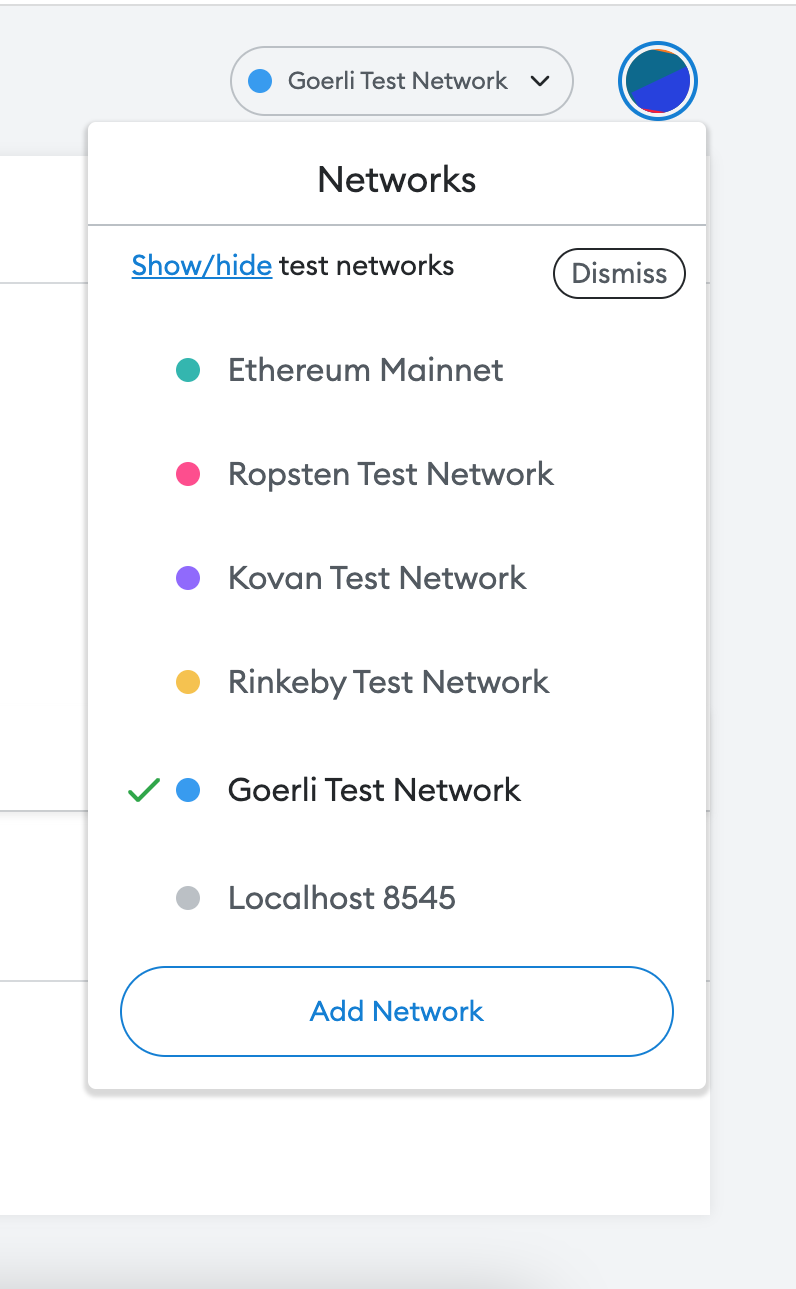This screenshot has width=796, height=1289.
Task: Expand the network selector chevron arrow
Action: [x=540, y=81]
